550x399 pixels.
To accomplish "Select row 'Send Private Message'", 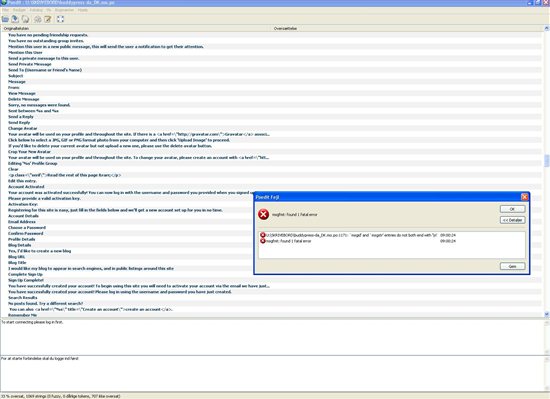I will coord(272,64).
